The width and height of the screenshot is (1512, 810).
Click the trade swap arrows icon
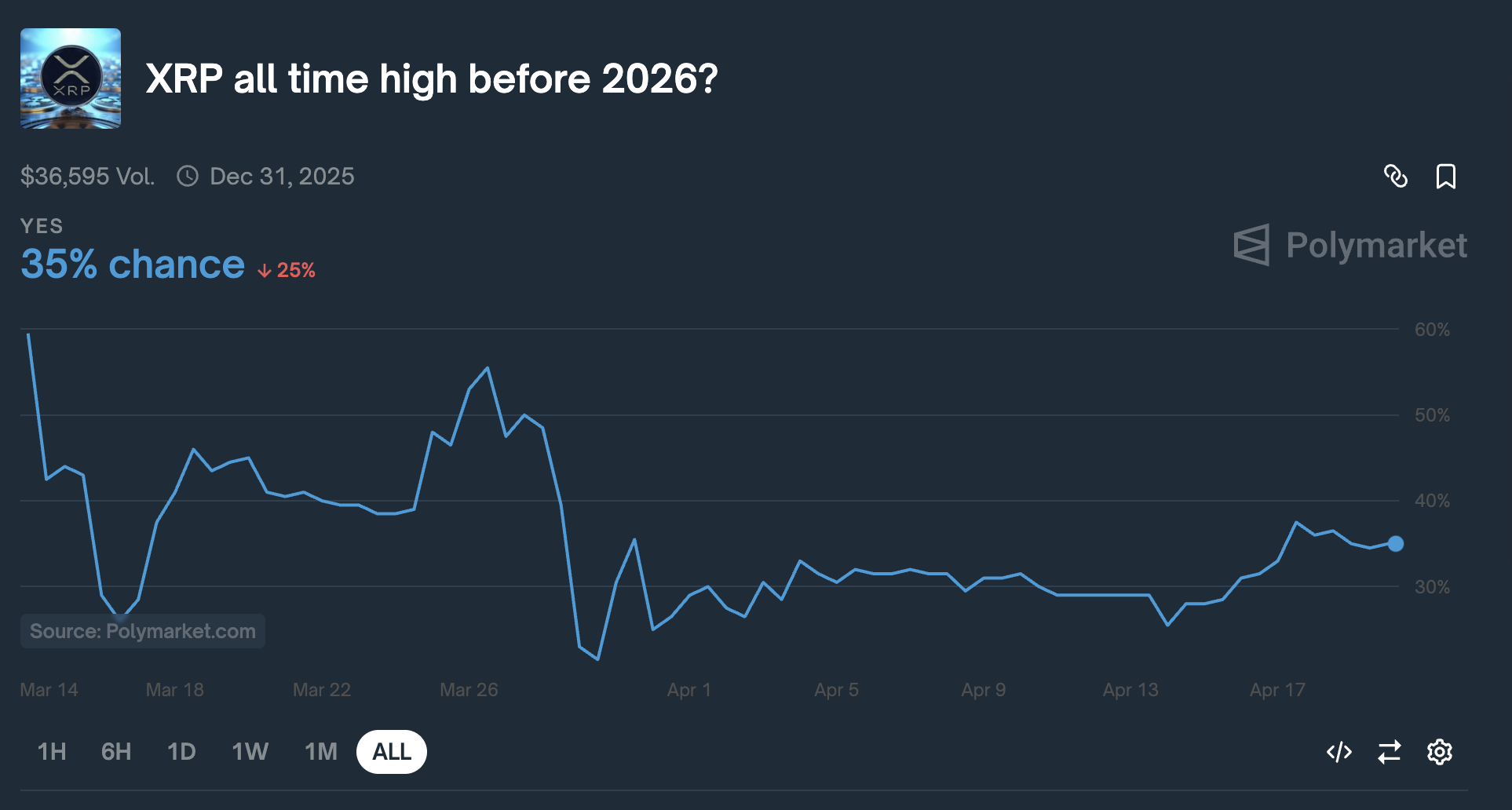pyautogui.click(x=1389, y=751)
